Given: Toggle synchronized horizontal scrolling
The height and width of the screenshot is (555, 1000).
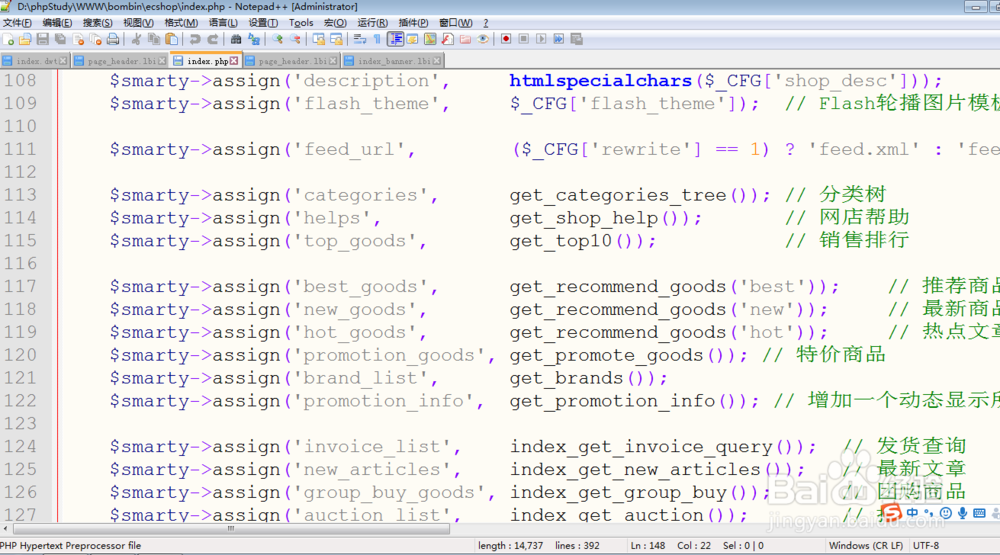Looking at the screenshot, I should pos(336,39).
